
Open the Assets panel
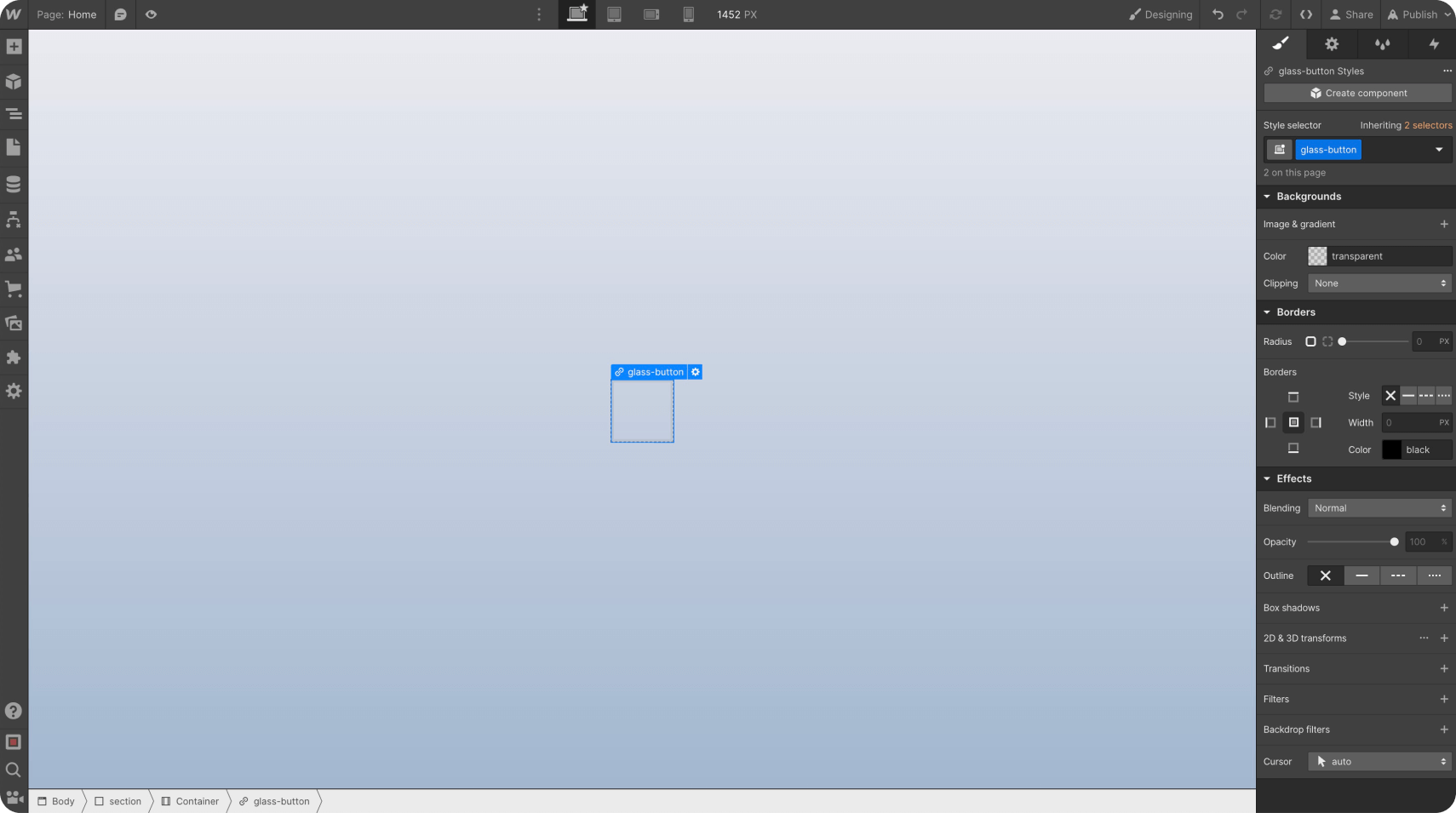click(14, 323)
